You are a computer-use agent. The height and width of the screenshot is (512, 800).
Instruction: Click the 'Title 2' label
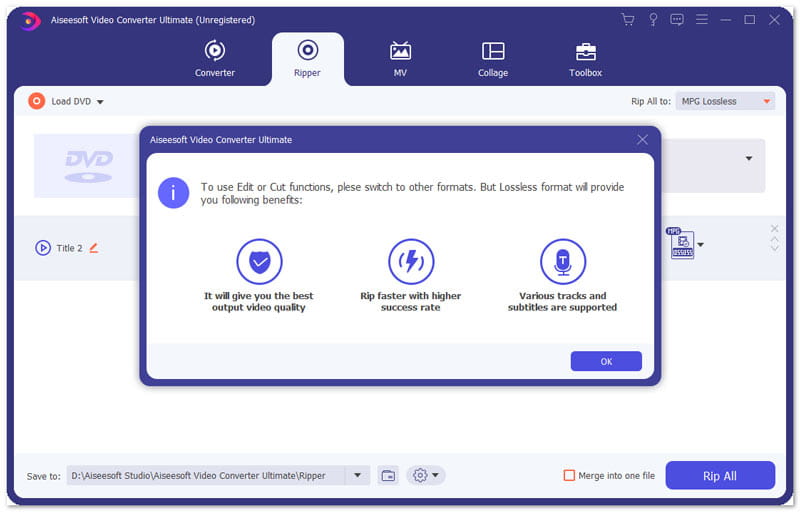pos(69,248)
